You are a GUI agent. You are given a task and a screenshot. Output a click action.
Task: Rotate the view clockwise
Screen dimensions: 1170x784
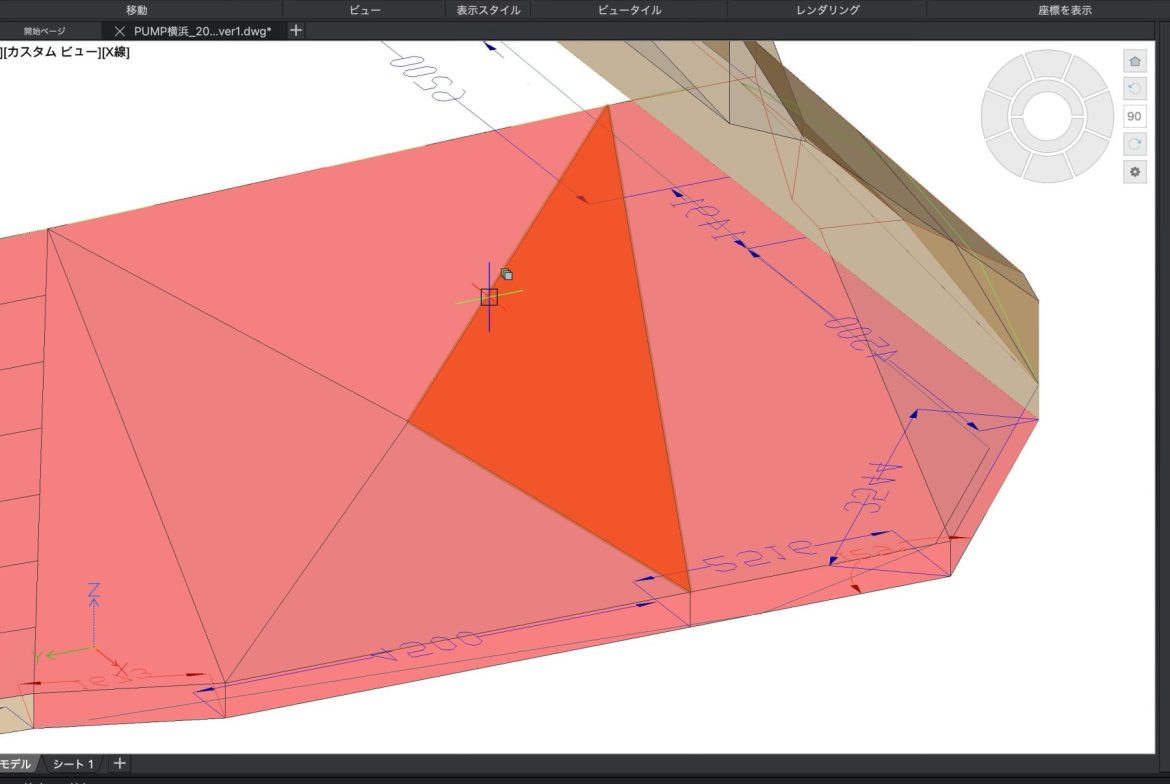1134,144
